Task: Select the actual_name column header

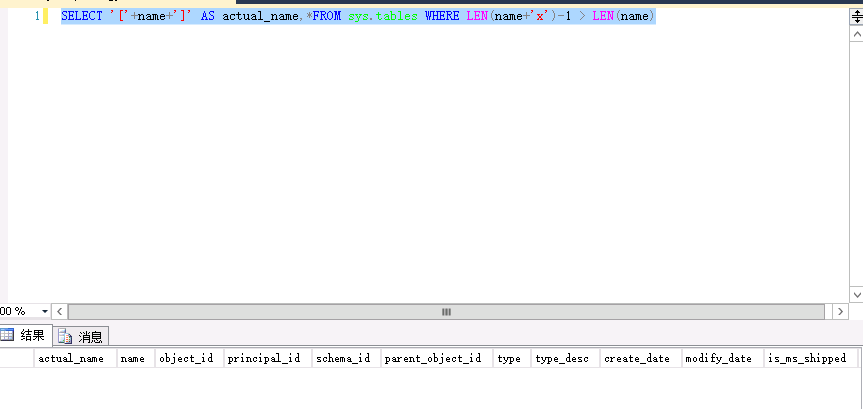Action: (75, 359)
